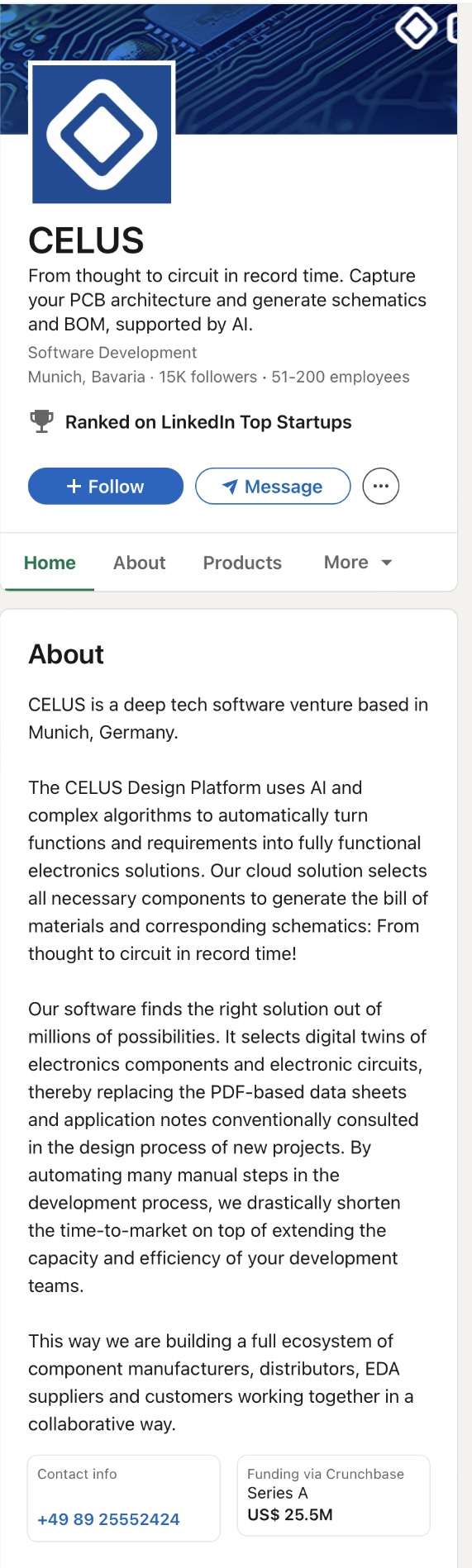Open the Contact info card
The image size is (472, 1568).
tap(124, 1498)
